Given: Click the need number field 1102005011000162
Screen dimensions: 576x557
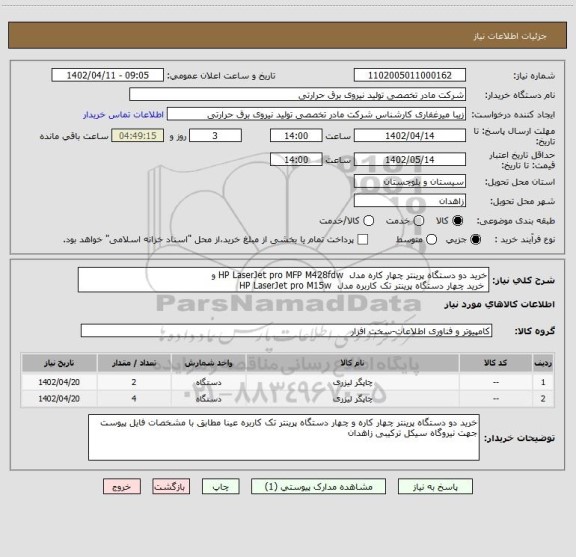Looking at the screenshot, I should [x=410, y=75].
